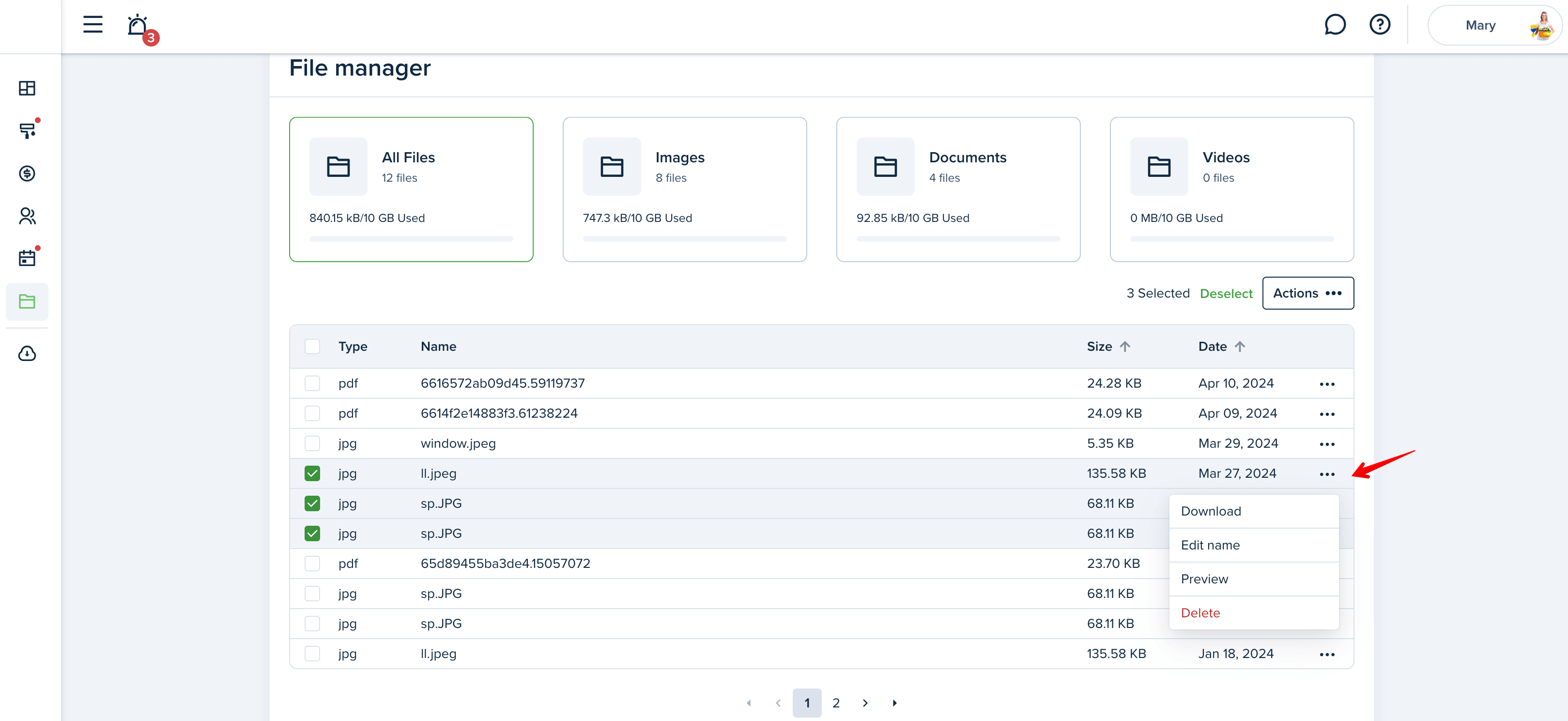Open the hamburger menu
Viewport: 1568px width, 721px height.
click(x=92, y=25)
